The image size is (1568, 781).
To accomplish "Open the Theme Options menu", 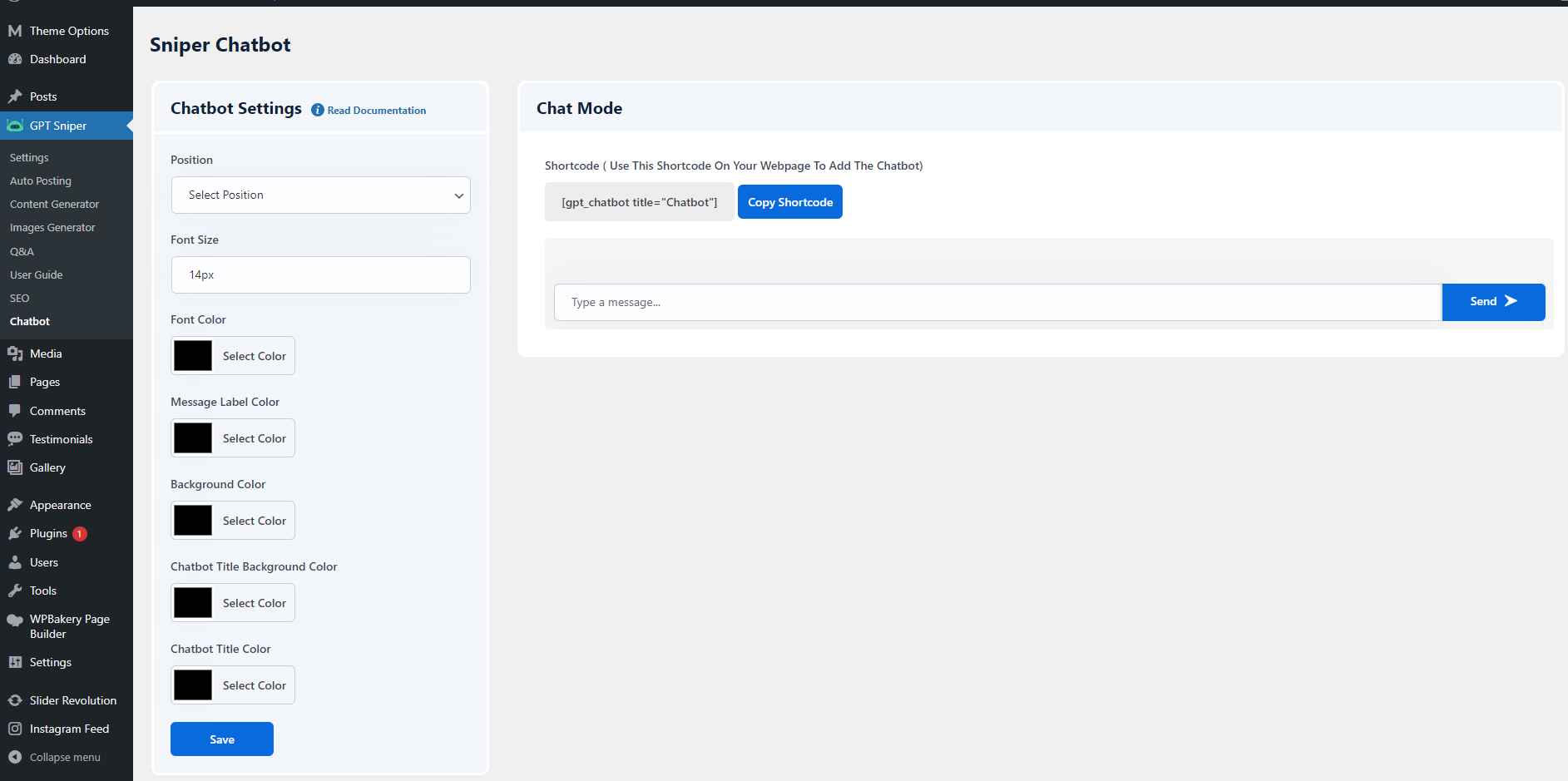I will coord(69,31).
